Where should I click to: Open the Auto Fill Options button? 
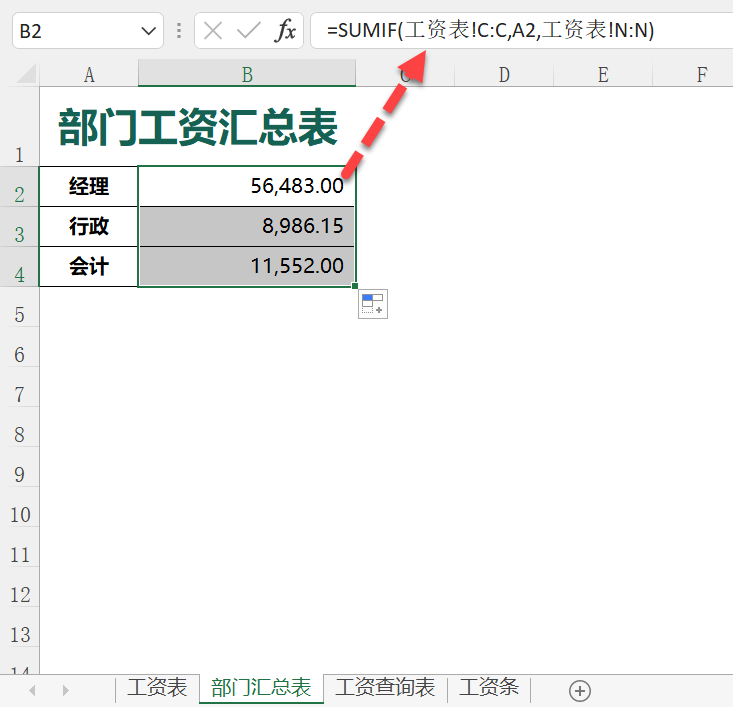(373, 304)
